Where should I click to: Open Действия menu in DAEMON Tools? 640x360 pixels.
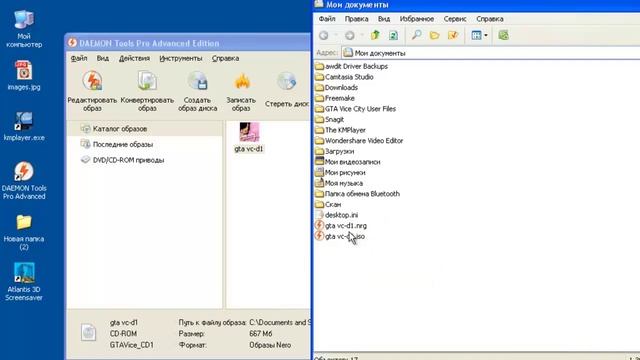pyautogui.click(x=134, y=58)
